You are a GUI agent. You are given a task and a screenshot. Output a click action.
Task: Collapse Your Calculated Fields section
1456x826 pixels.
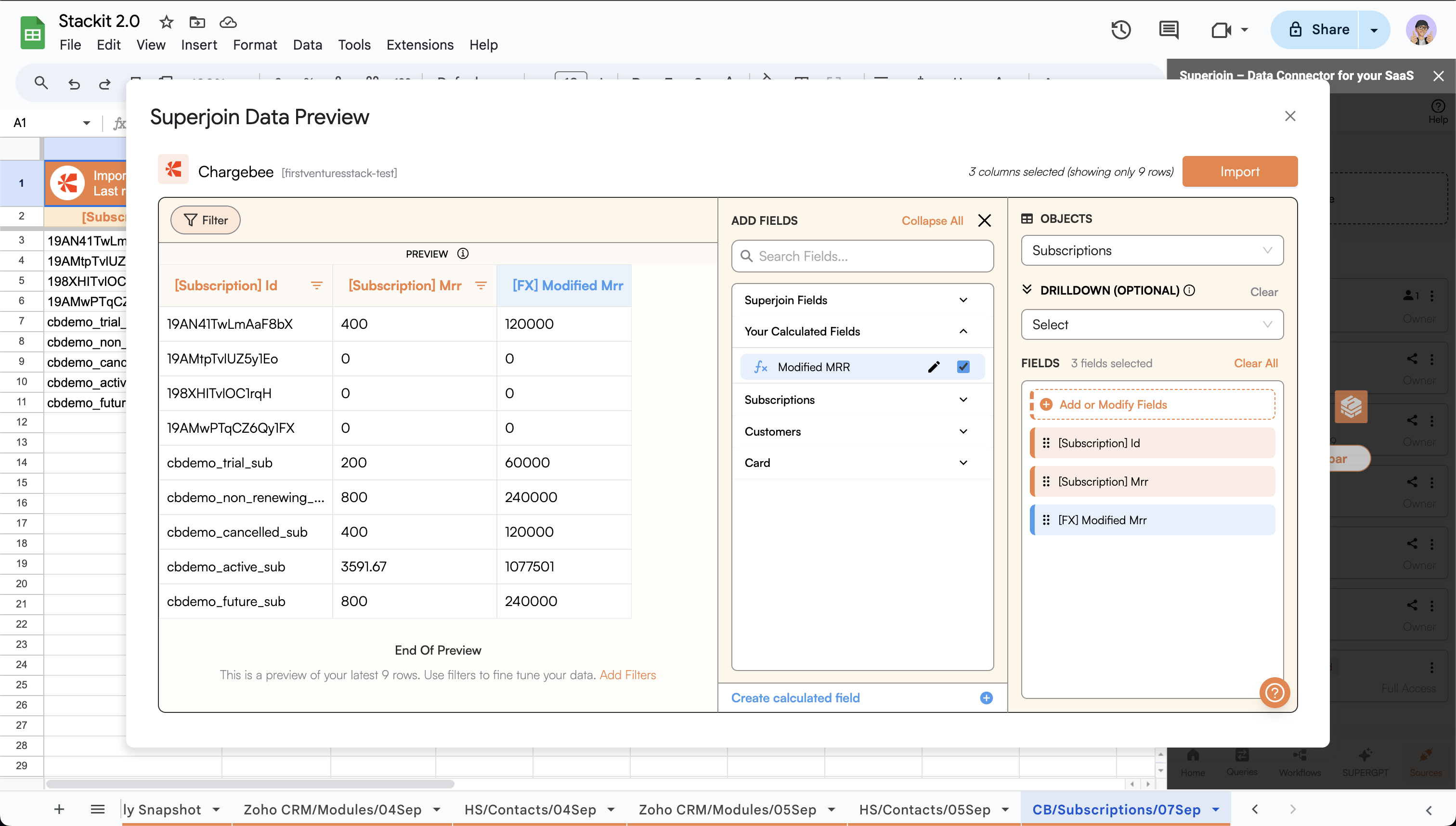963,331
